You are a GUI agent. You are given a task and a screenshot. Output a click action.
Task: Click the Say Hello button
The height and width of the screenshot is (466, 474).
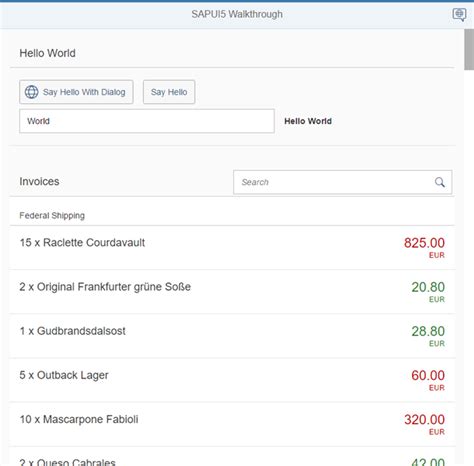click(169, 92)
